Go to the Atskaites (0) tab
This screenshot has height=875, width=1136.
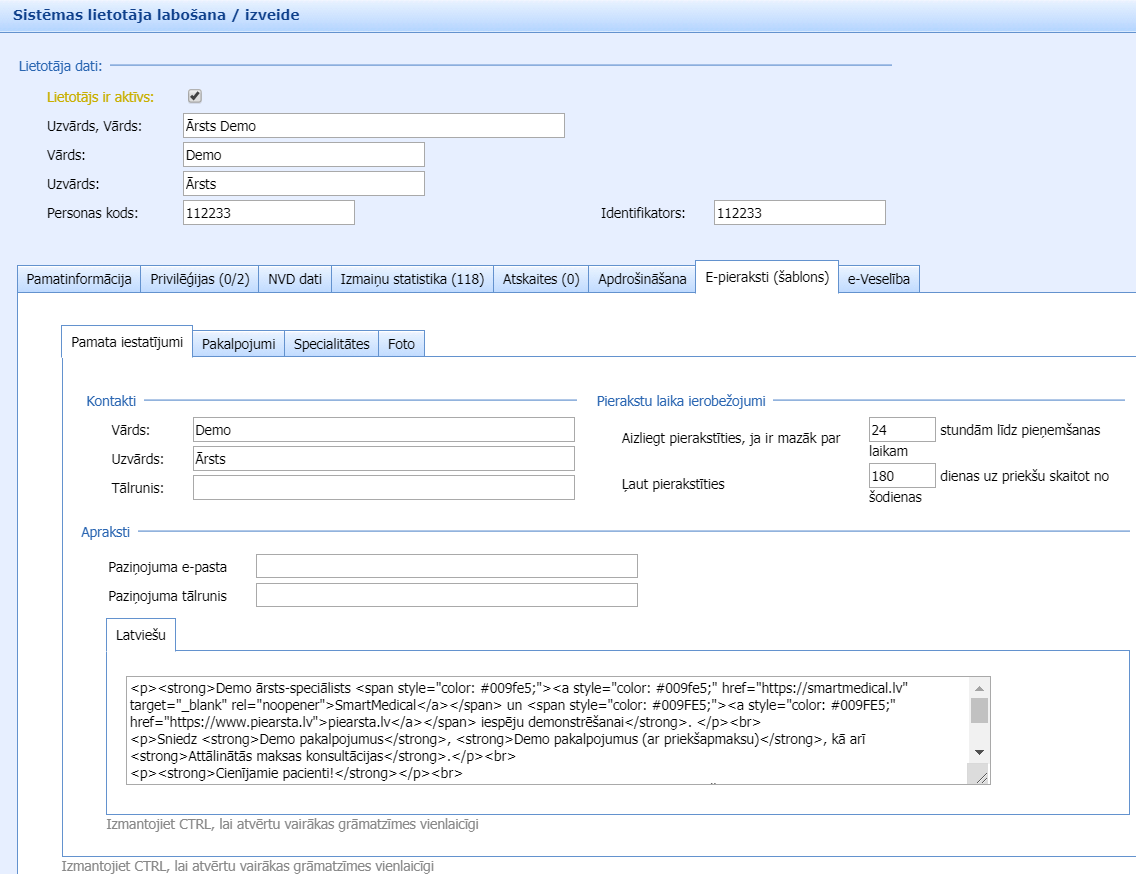tap(541, 279)
